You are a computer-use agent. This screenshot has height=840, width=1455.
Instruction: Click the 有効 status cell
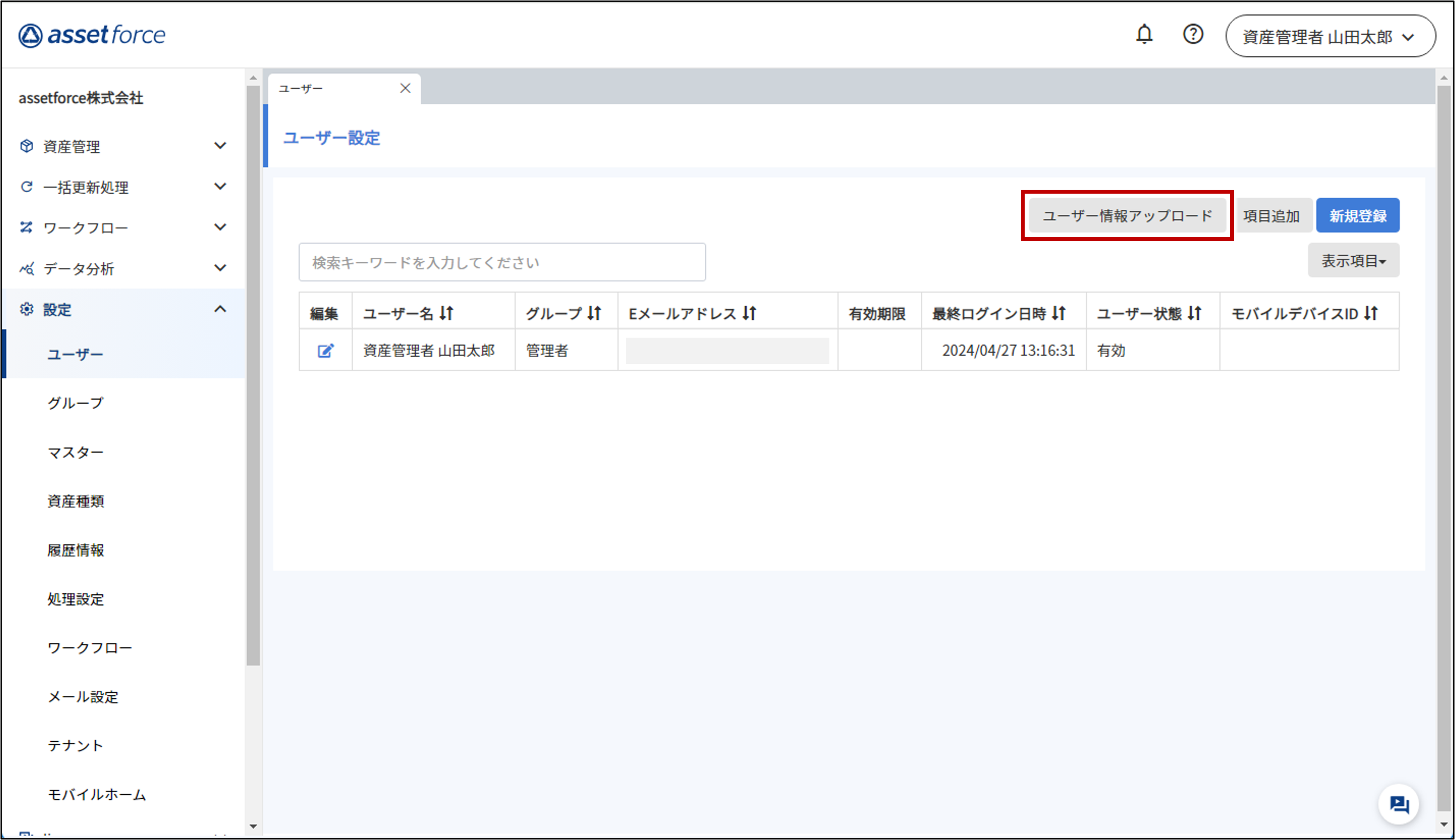point(1153,350)
